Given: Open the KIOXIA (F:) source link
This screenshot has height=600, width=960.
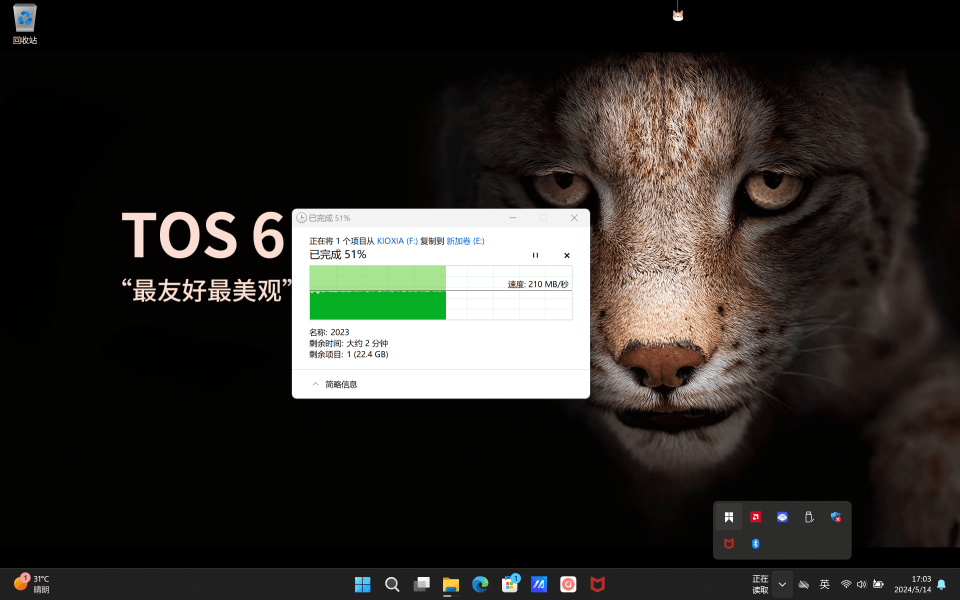Looking at the screenshot, I should [x=397, y=241].
